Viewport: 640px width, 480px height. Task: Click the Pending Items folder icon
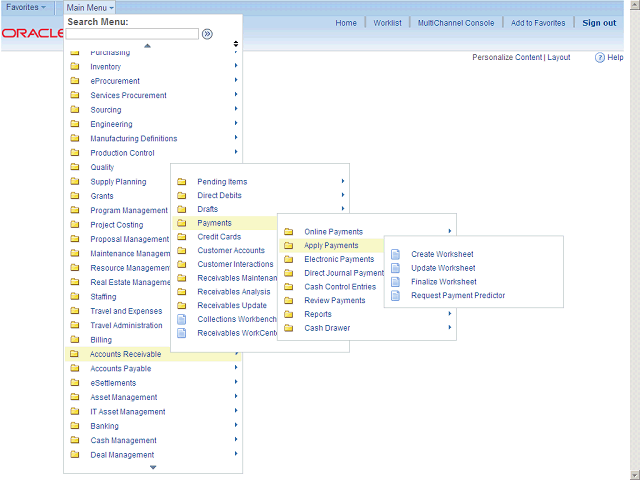(x=182, y=181)
